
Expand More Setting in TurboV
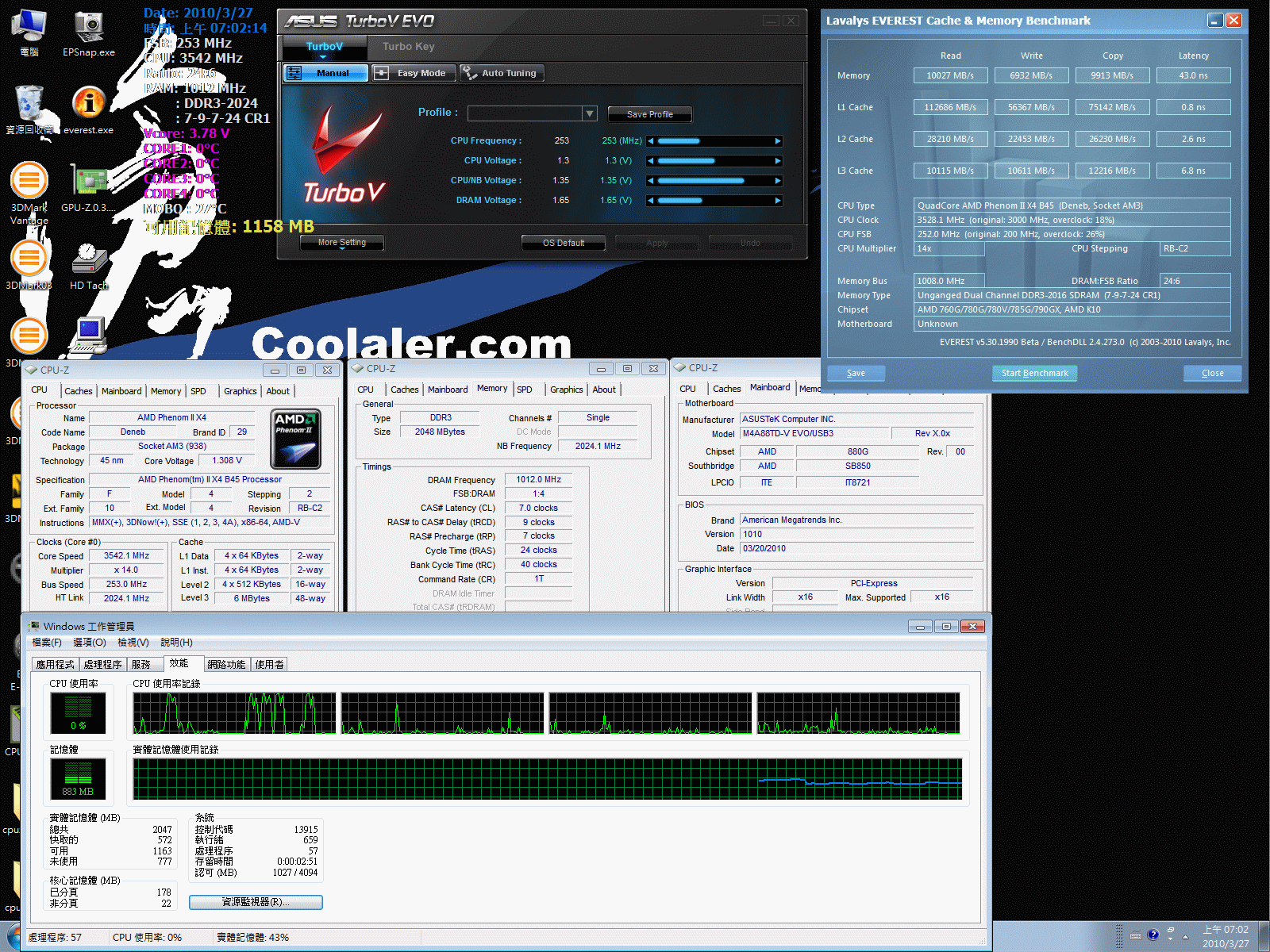click(342, 243)
